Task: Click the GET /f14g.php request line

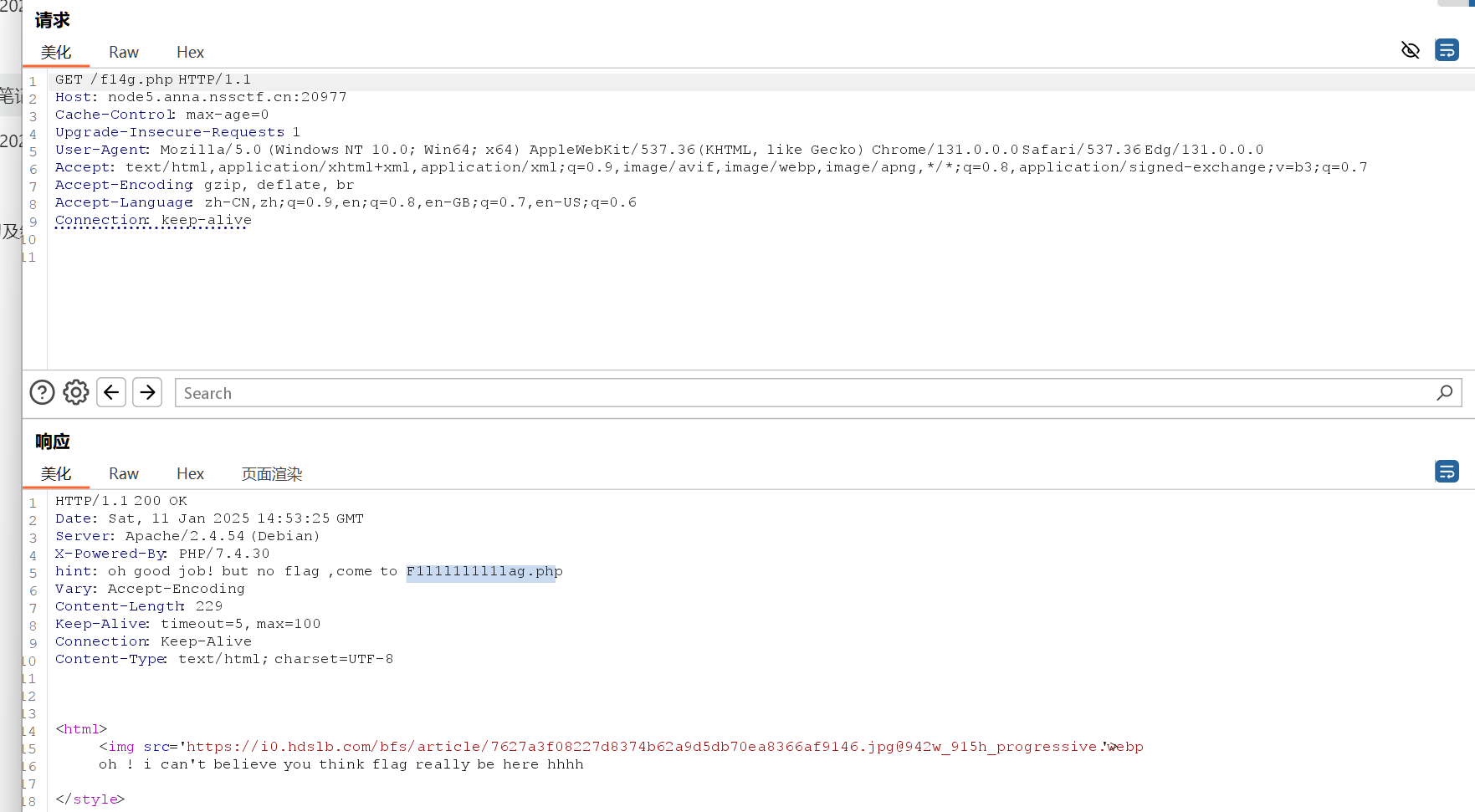Action: point(153,79)
